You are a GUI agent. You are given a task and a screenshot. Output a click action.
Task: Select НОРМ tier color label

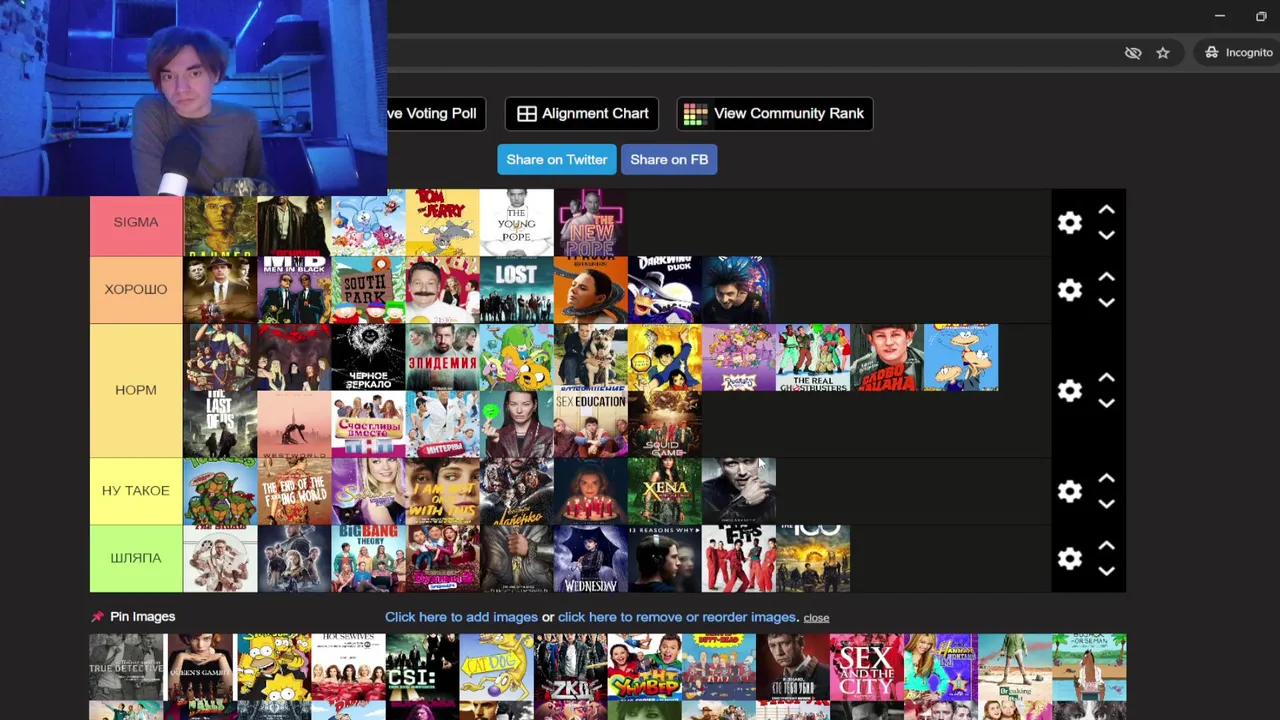coord(136,391)
